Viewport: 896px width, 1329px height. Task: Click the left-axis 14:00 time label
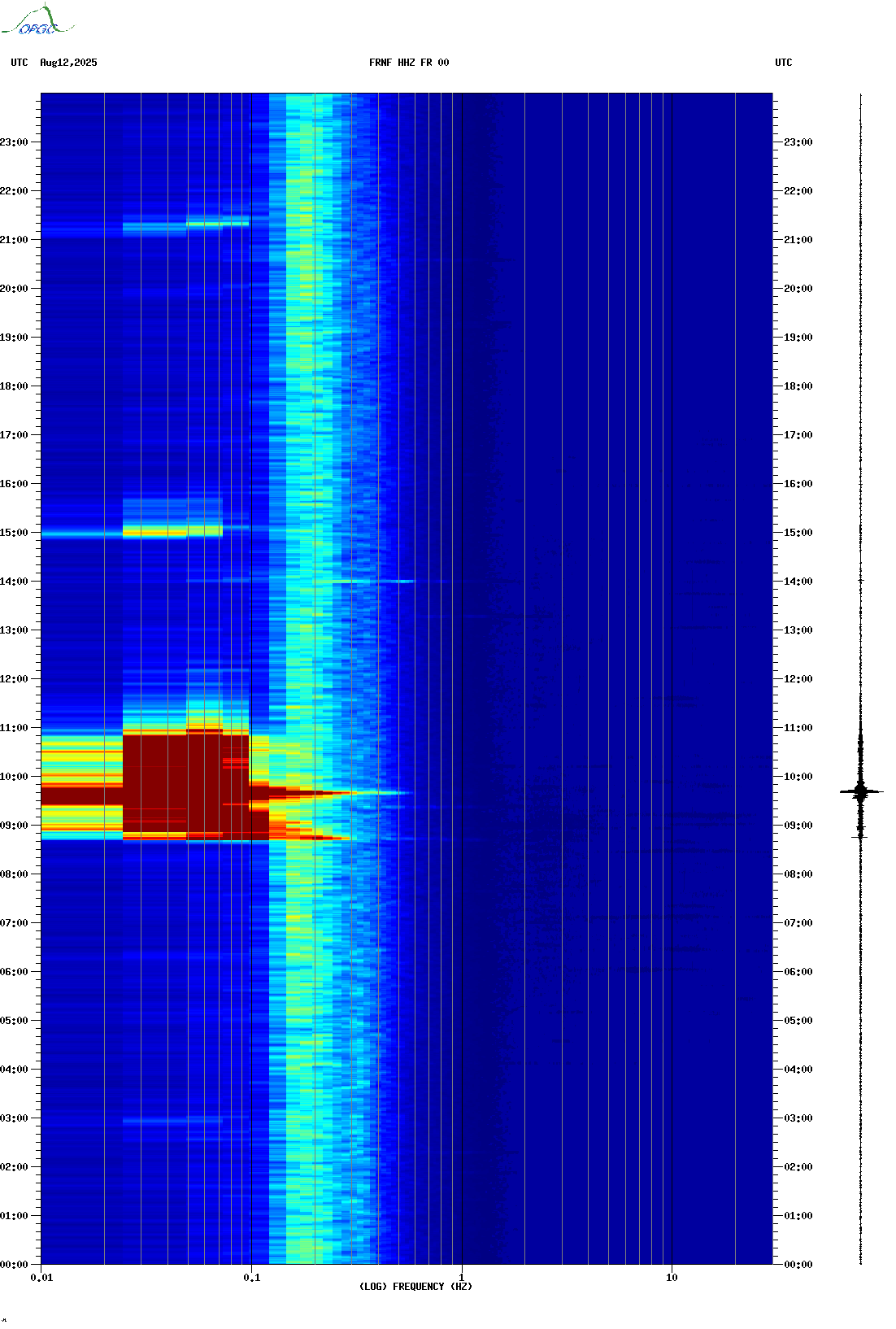click(x=14, y=582)
